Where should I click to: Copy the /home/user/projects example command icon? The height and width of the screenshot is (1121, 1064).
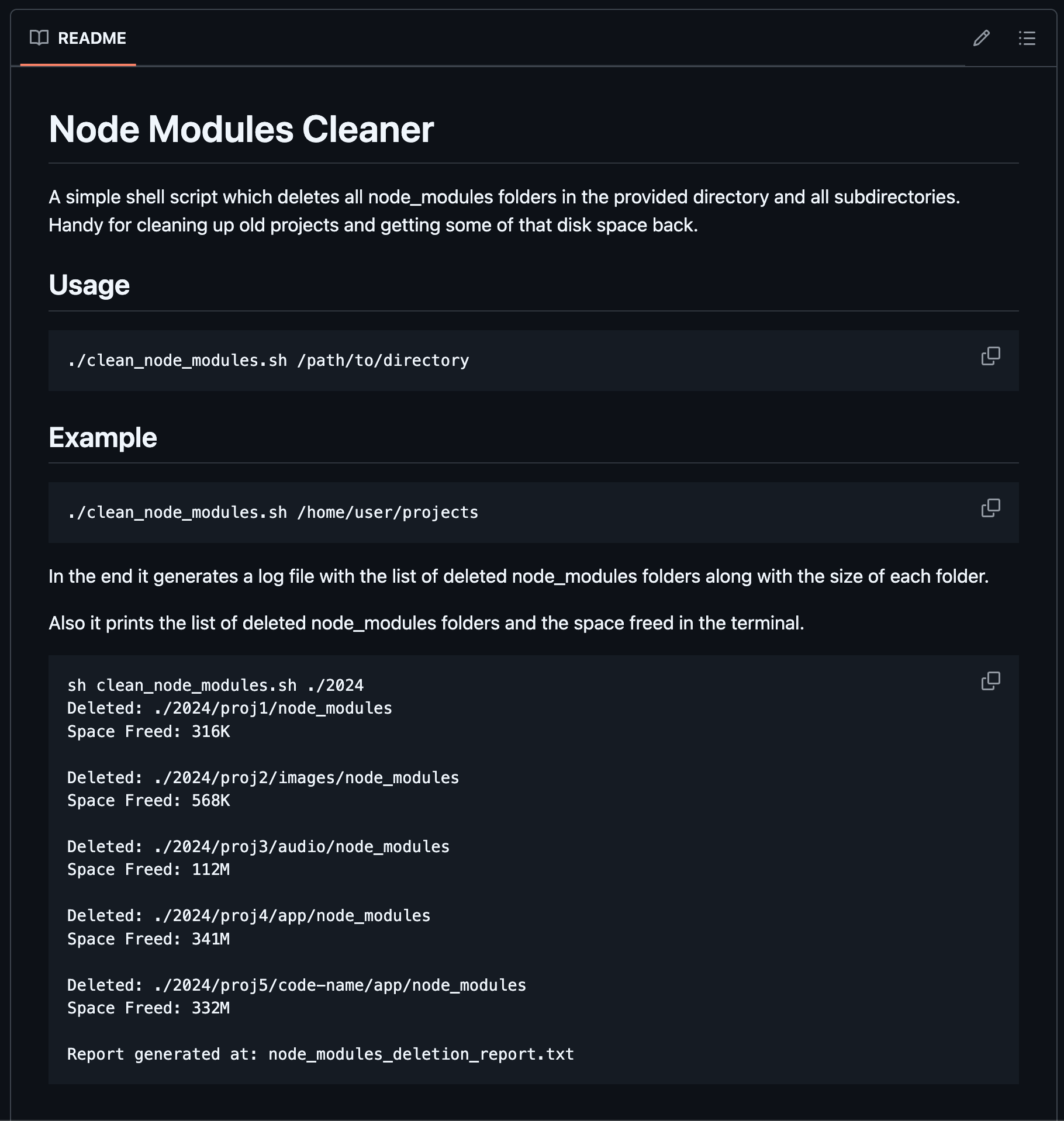coord(990,508)
